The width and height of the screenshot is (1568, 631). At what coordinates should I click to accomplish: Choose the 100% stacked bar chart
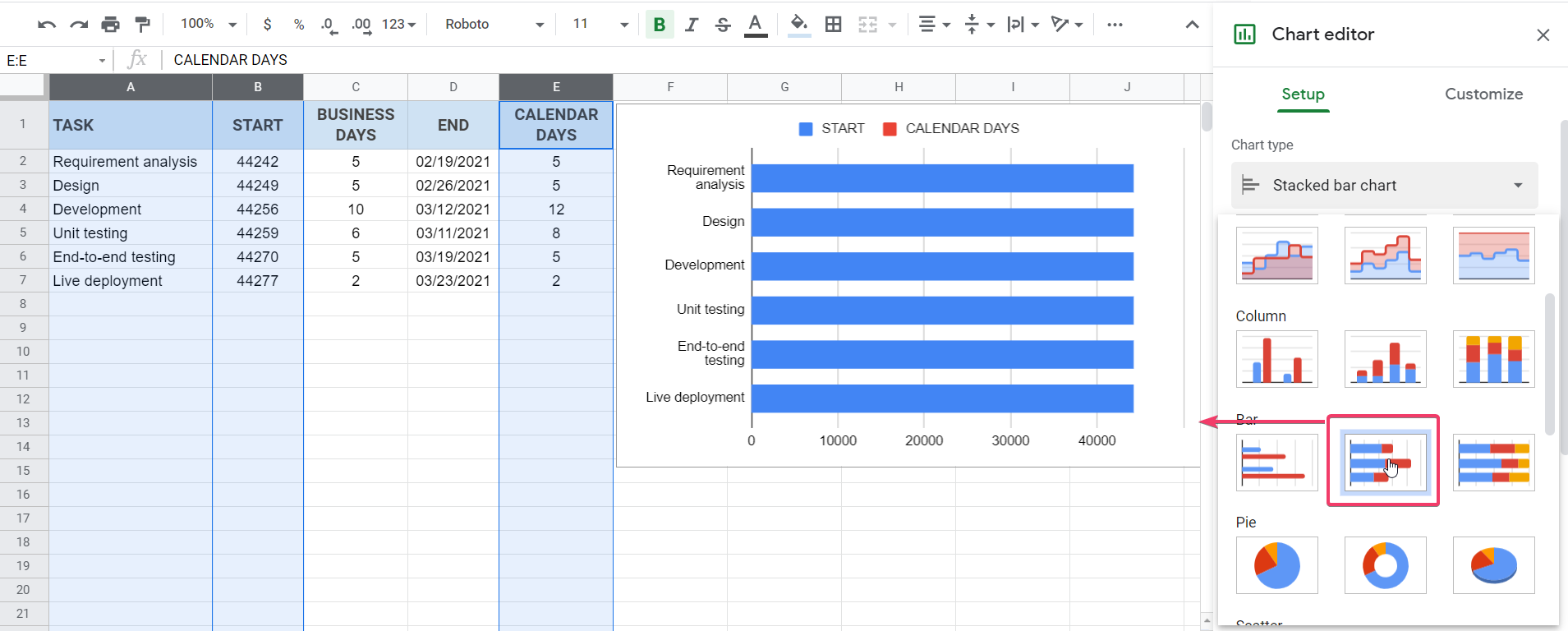click(x=1493, y=463)
